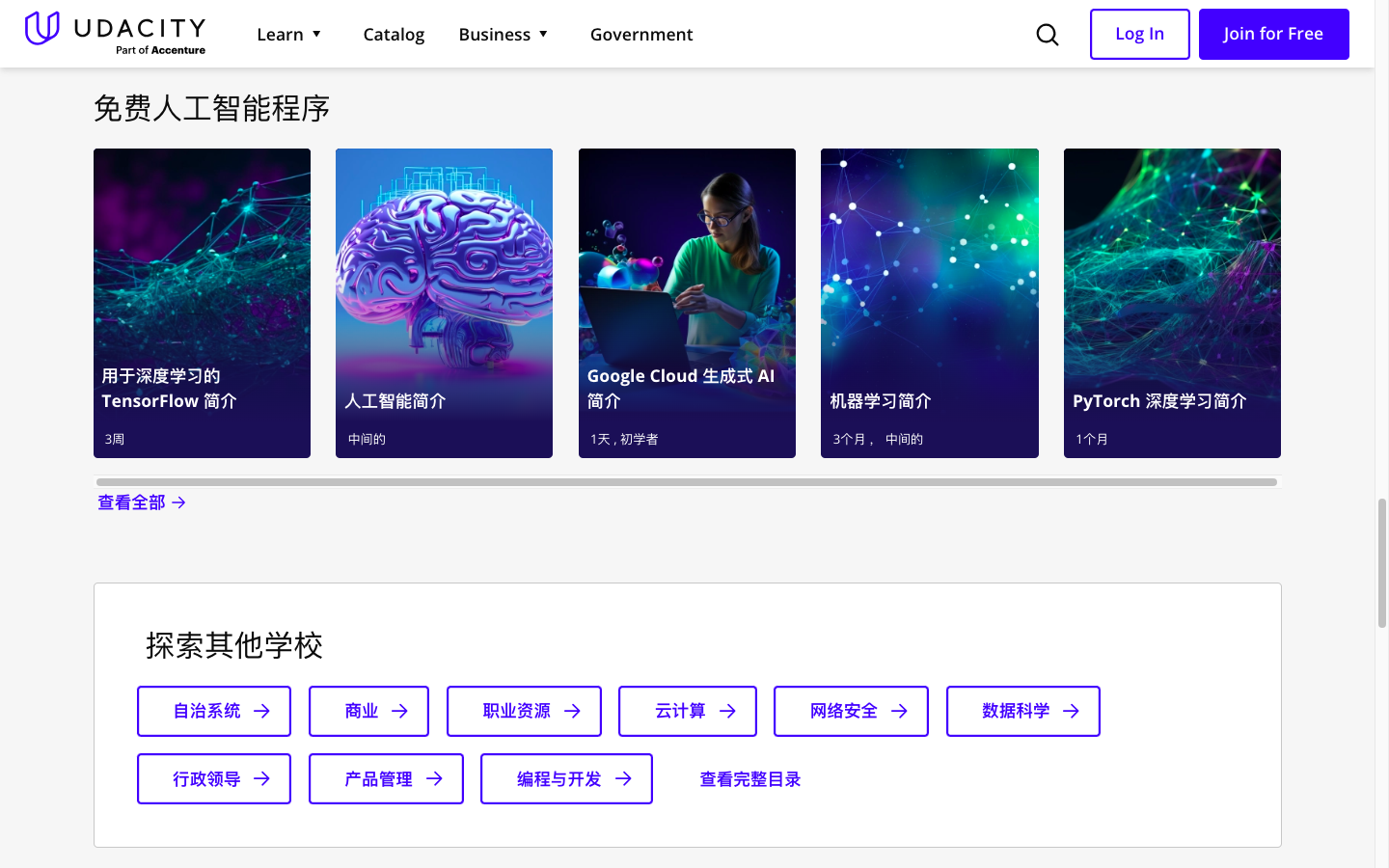The image size is (1389, 868).
Task: Click the arrow icon in 网络安全 button
Action: 899,711
